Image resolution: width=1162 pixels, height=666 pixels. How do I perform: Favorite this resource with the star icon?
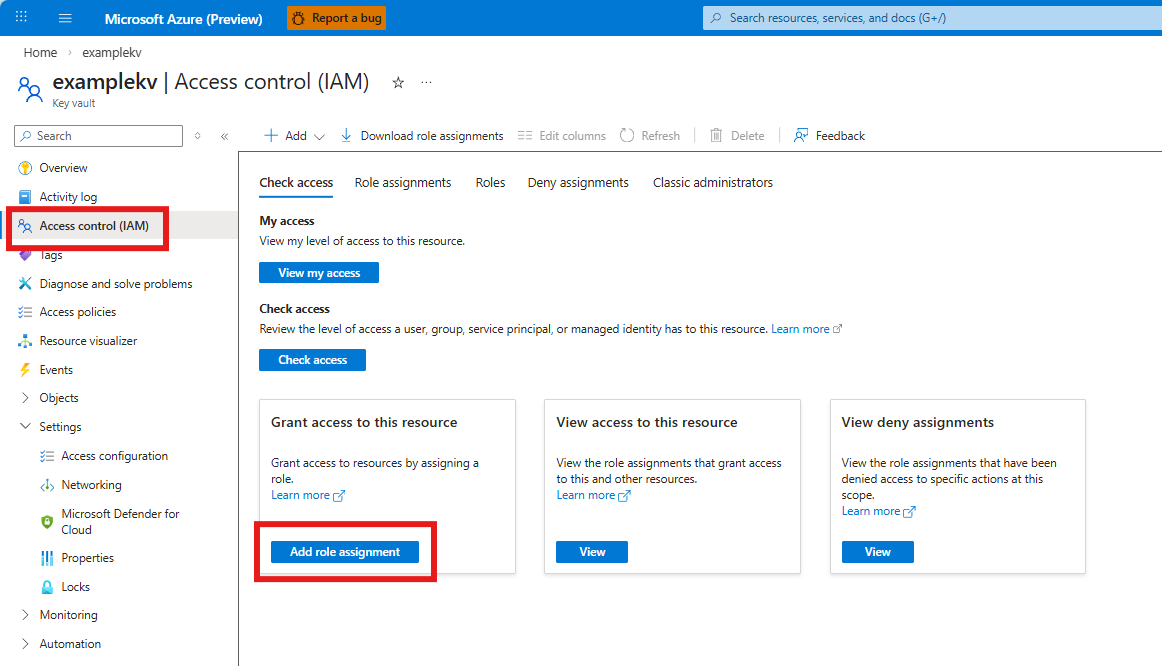tap(398, 83)
